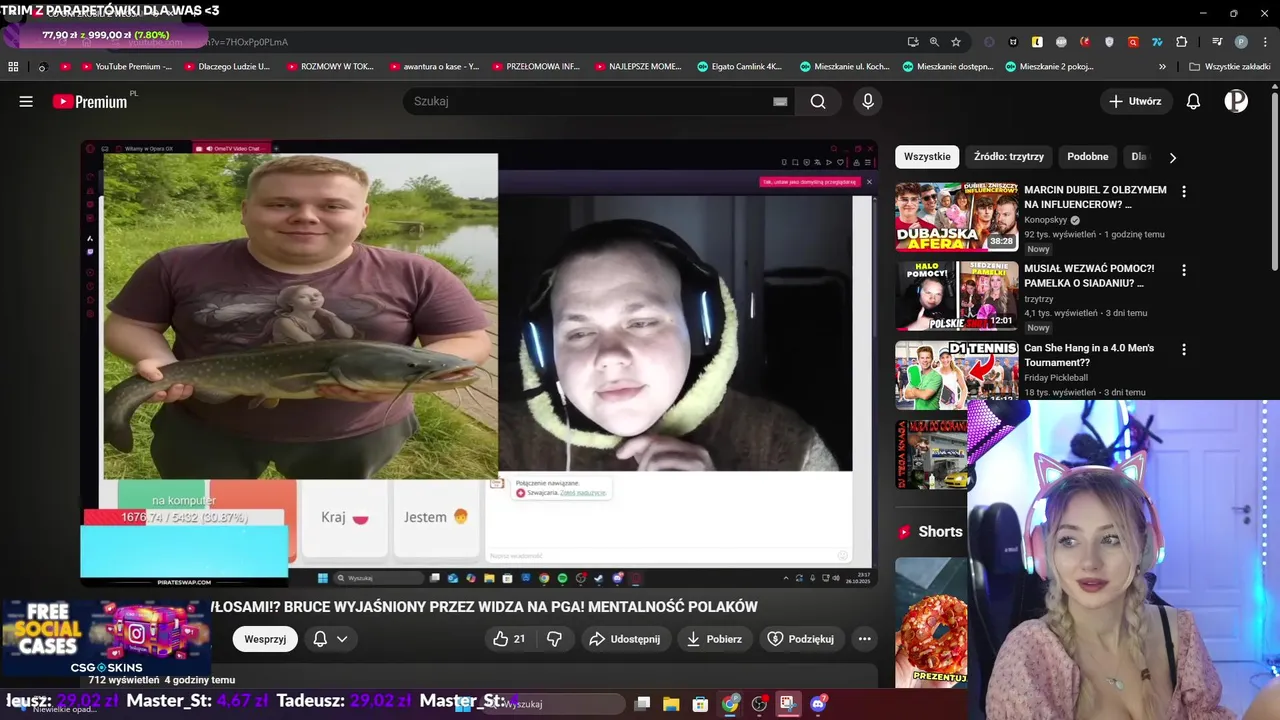Image resolution: width=1280 pixels, height=720 pixels.
Task: Open the YouTube account avatar menu
Action: coord(1236,101)
